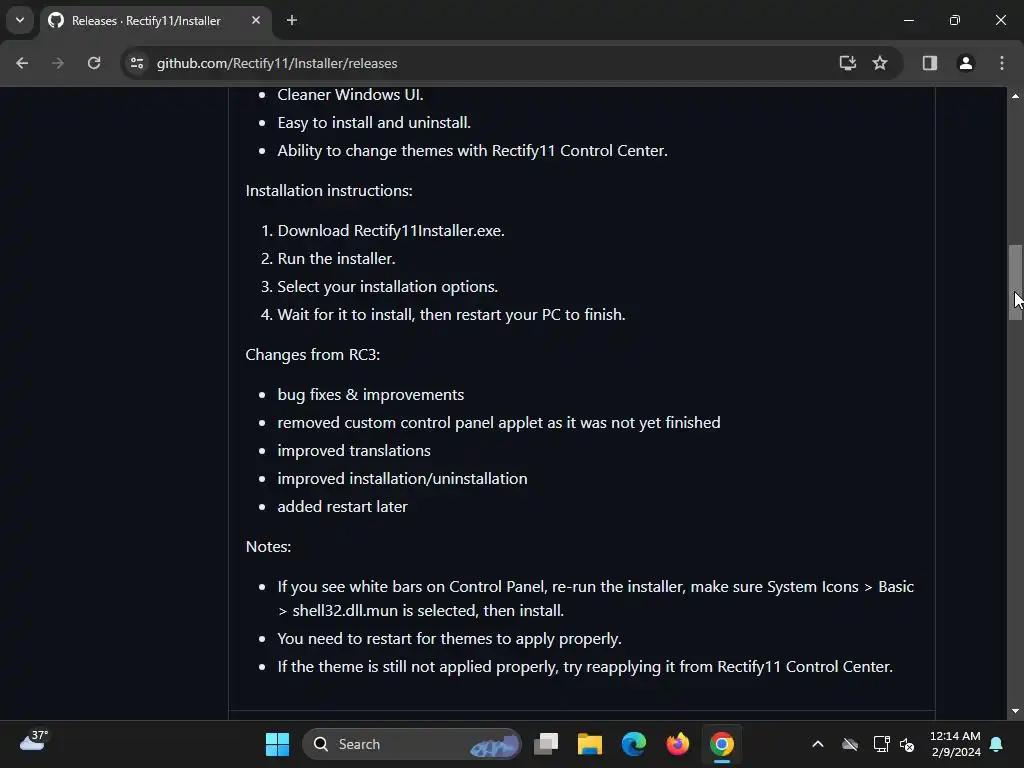The width and height of the screenshot is (1024, 768).
Task: Open Chrome's three-dot menu
Action: coord(1002,63)
